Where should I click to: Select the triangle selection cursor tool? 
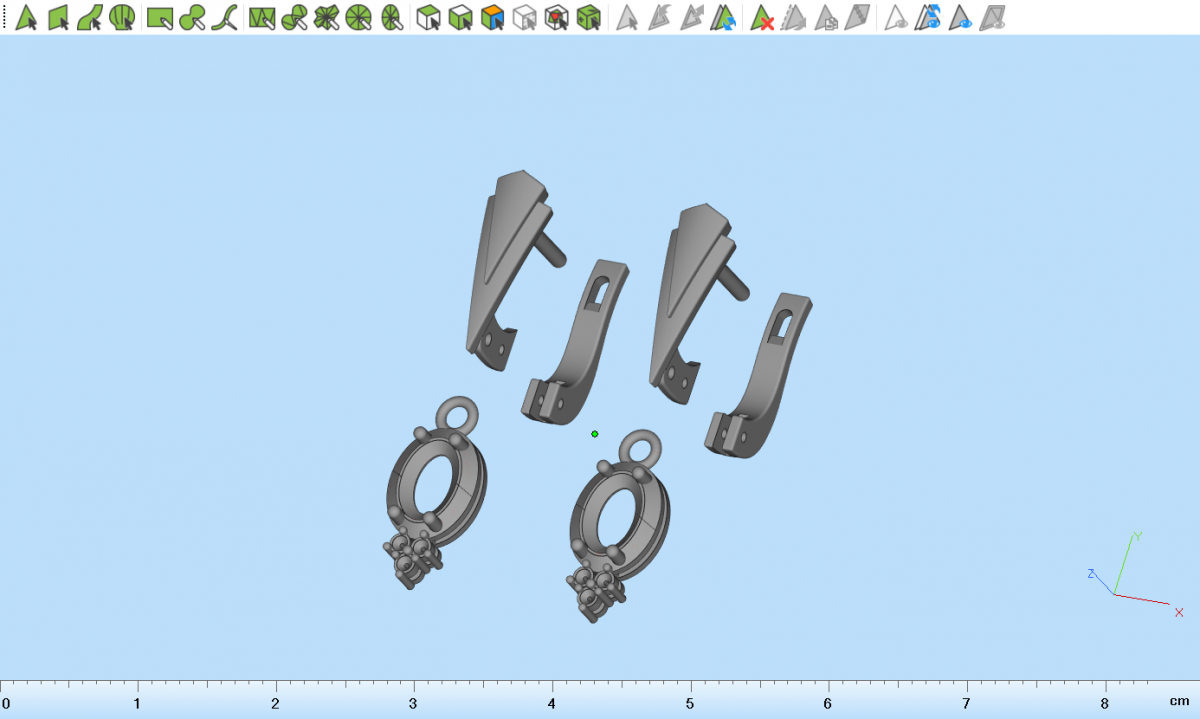point(27,17)
